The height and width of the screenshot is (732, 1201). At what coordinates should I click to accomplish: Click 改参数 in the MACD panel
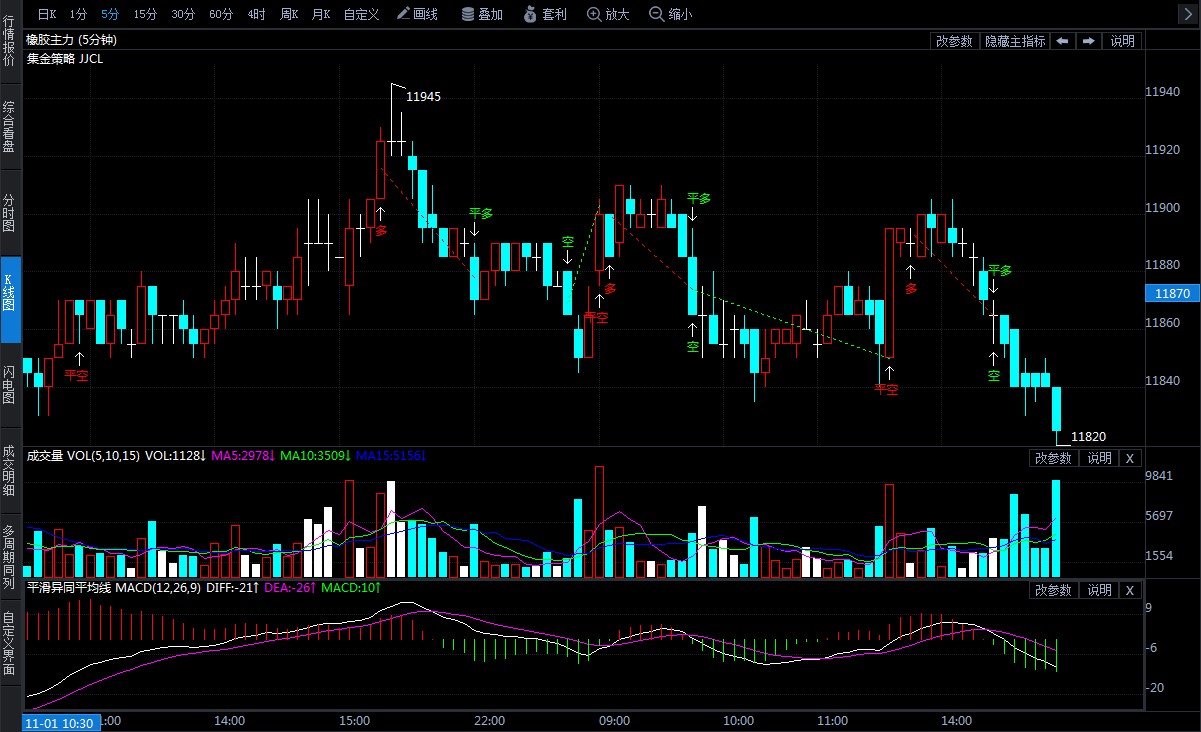[1053, 590]
